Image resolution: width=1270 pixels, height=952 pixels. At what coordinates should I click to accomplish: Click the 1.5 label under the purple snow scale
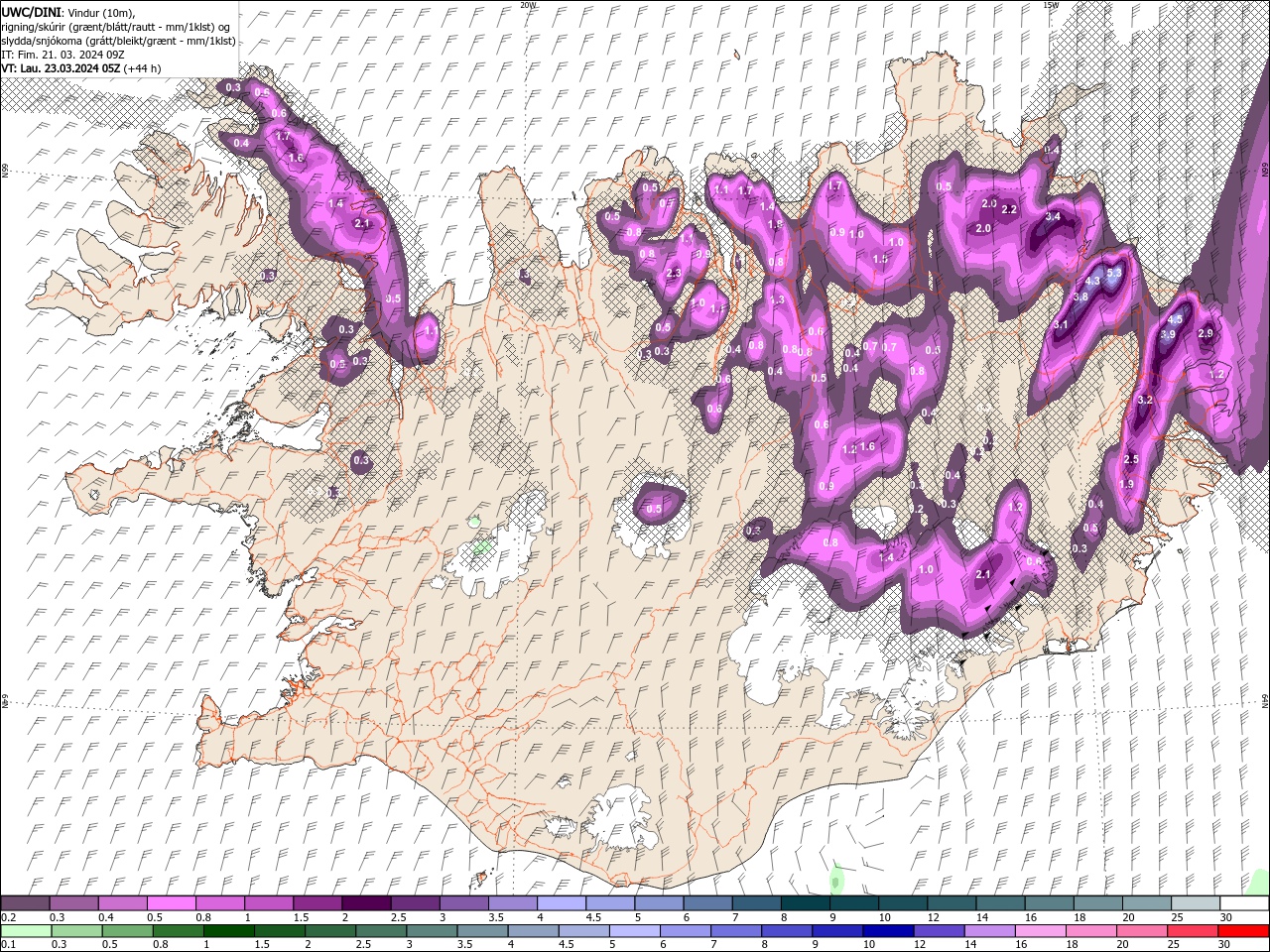click(302, 917)
